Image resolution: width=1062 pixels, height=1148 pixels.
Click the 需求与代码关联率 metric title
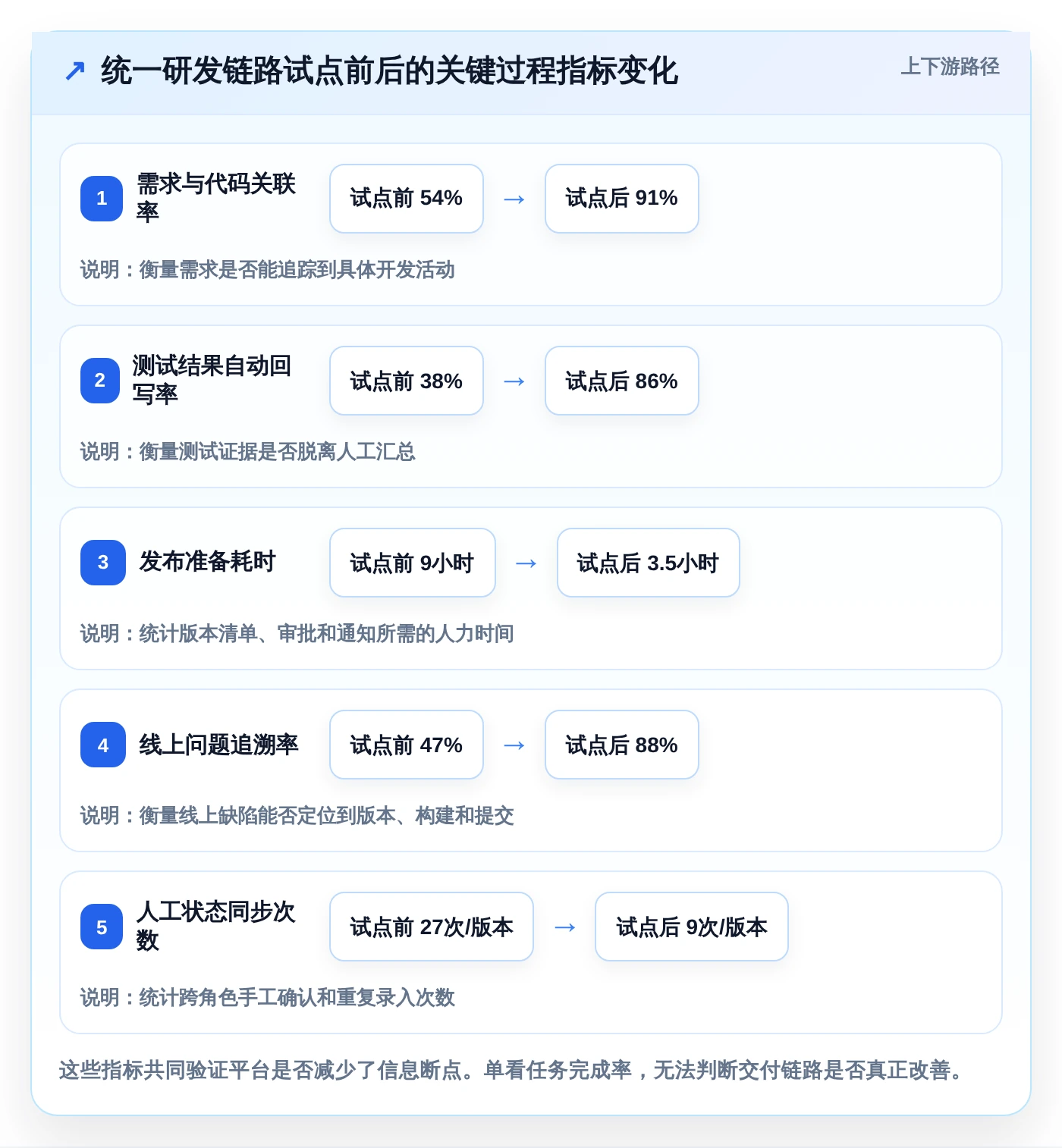pos(216,198)
